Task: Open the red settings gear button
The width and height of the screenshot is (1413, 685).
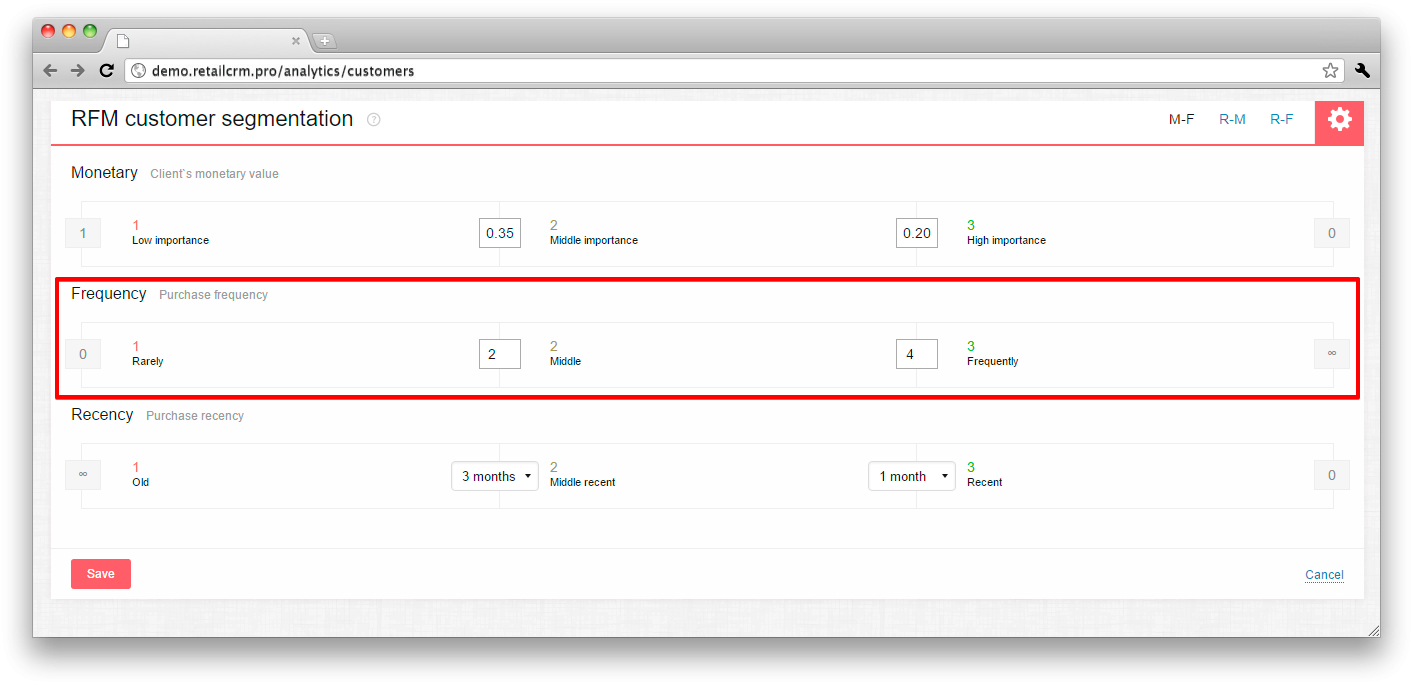Action: coord(1339,122)
